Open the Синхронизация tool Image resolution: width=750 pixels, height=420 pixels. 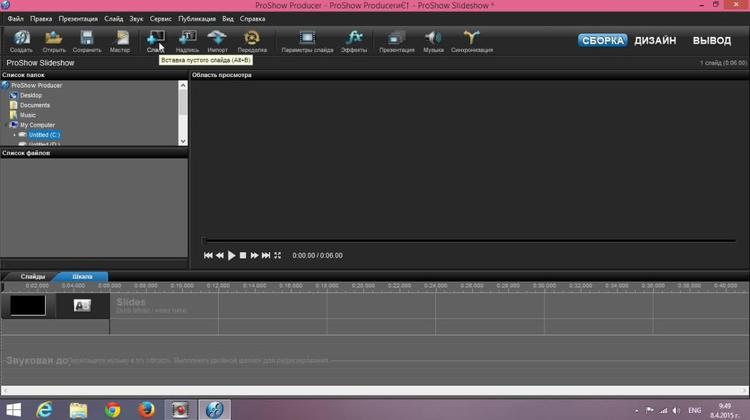pyautogui.click(x=472, y=41)
